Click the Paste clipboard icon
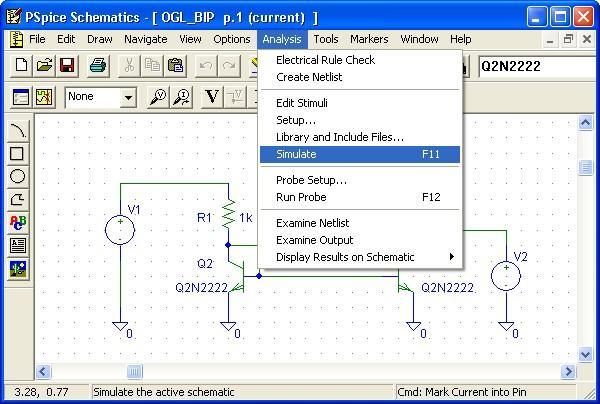Screen dimensions: 600x404 click(x=175, y=66)
